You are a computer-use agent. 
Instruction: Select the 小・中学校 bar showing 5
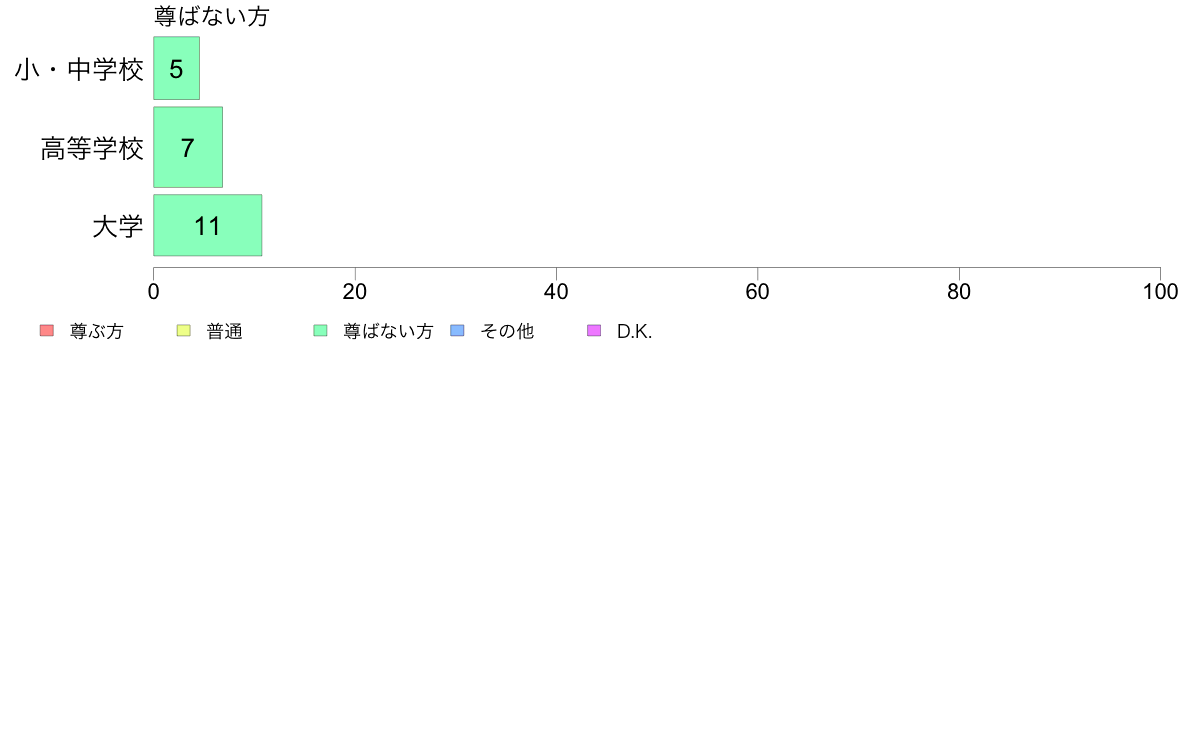177,68
